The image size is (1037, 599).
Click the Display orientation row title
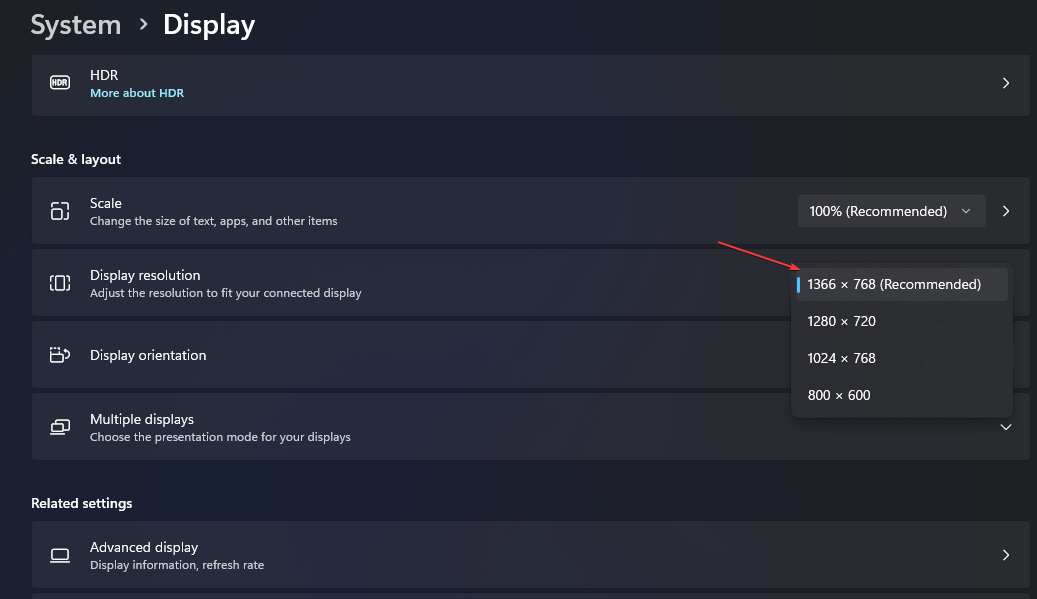[148, 355]
